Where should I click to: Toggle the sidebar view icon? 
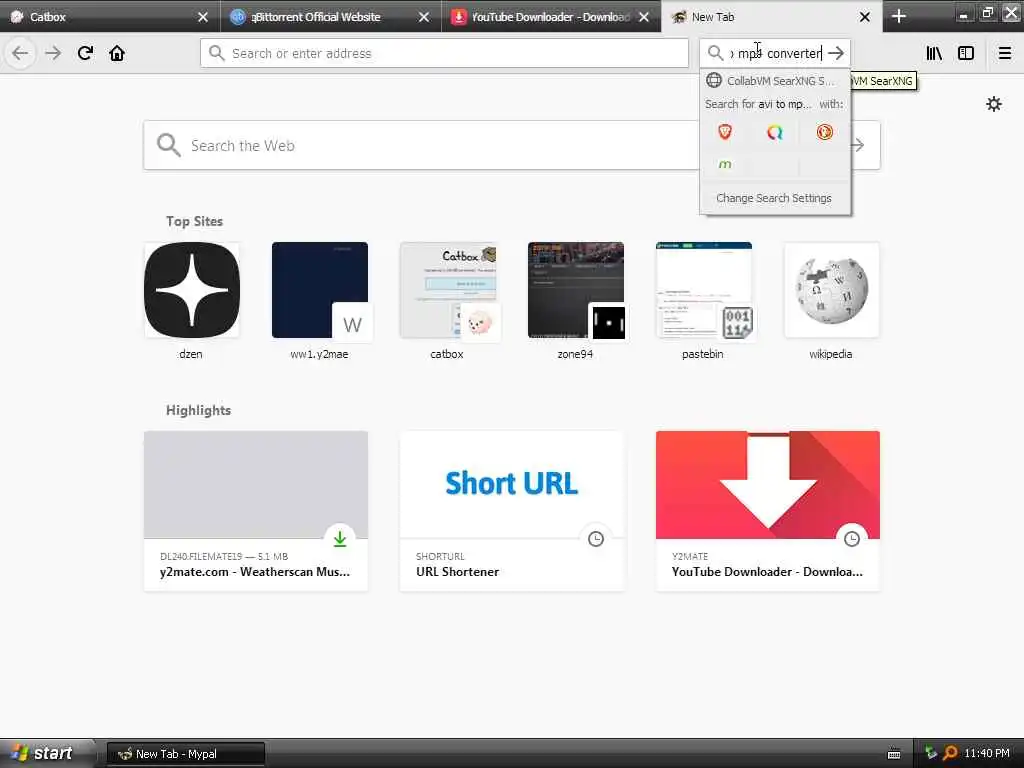[966, 53]
